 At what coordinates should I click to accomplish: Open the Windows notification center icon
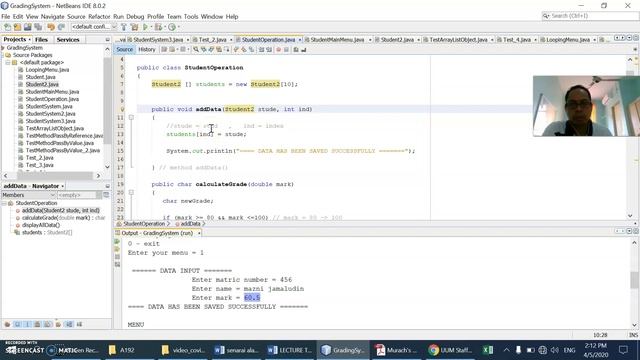coord(623,350)
